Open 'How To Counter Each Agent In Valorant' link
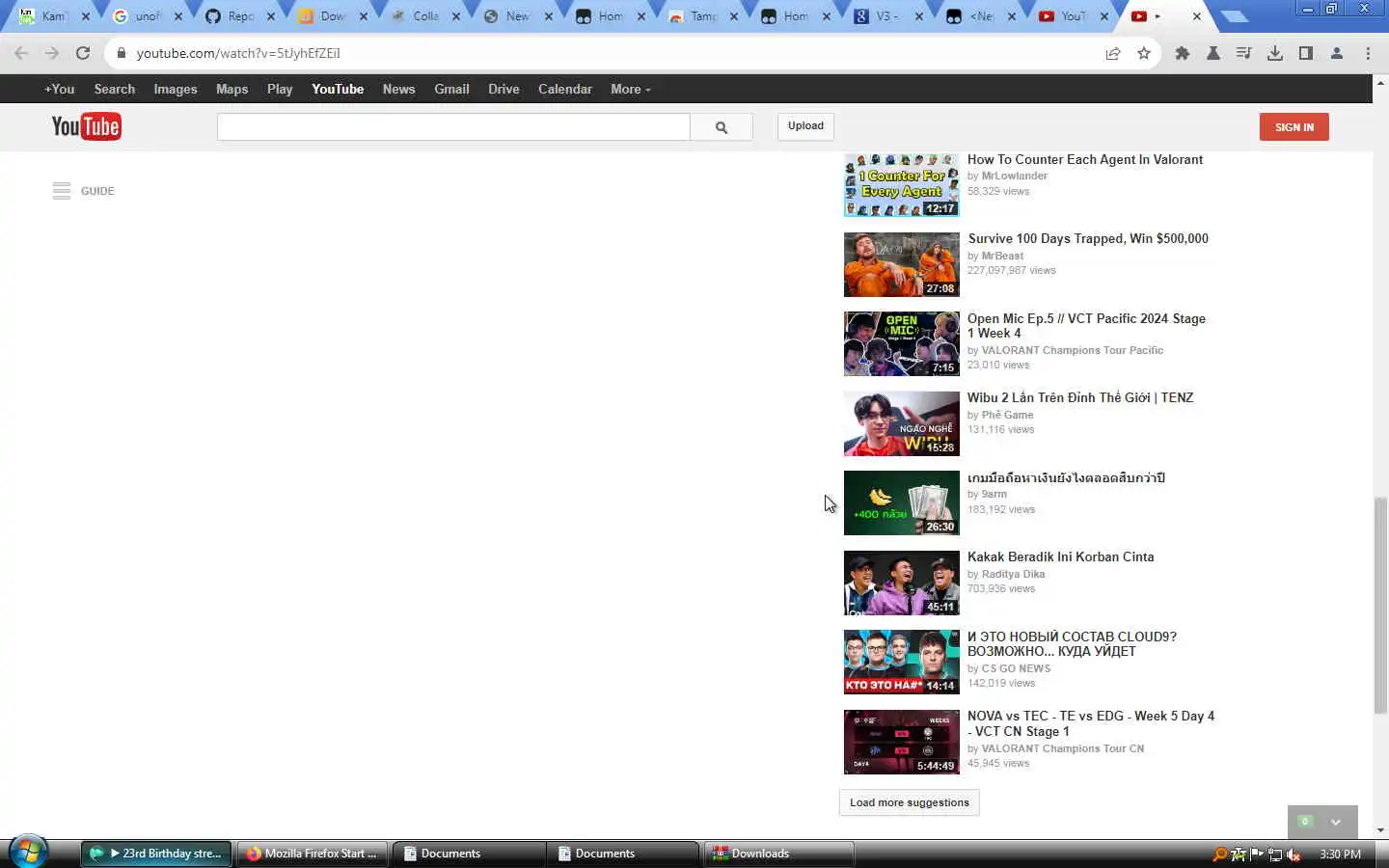Screen dimensions: 1389x868 click(x=1085, y=160)
